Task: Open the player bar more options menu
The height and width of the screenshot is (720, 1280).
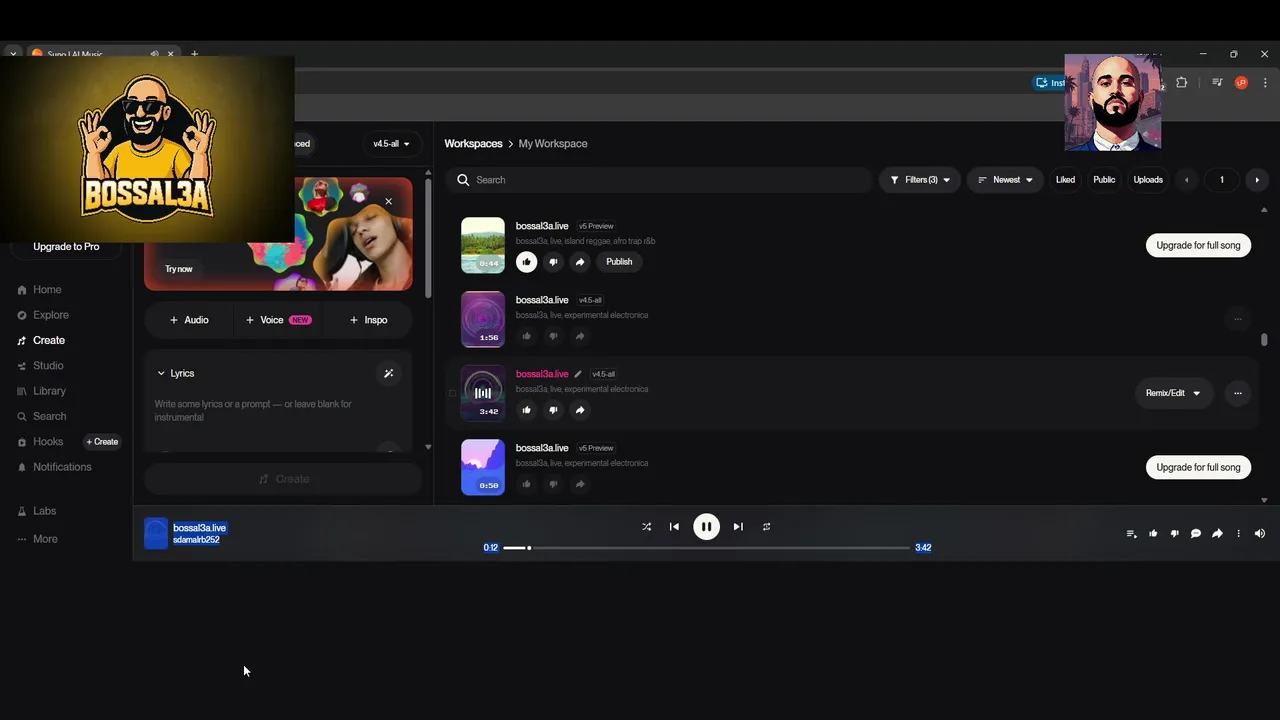Action: [x=1238, y=534]
